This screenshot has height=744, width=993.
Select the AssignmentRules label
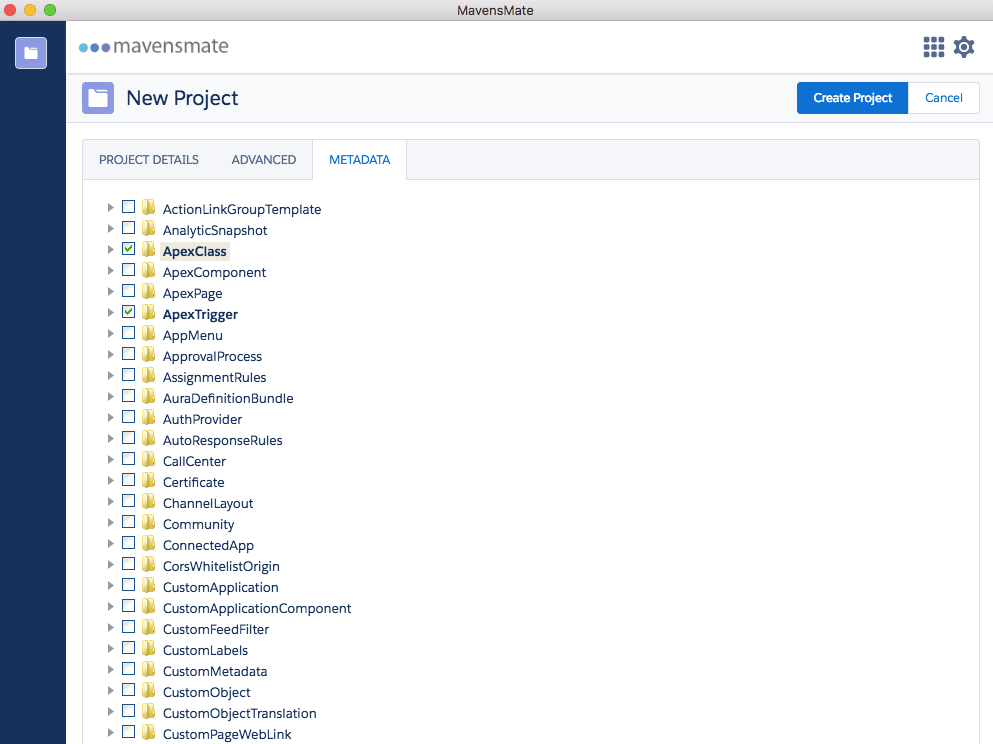(x=214, y=377)
